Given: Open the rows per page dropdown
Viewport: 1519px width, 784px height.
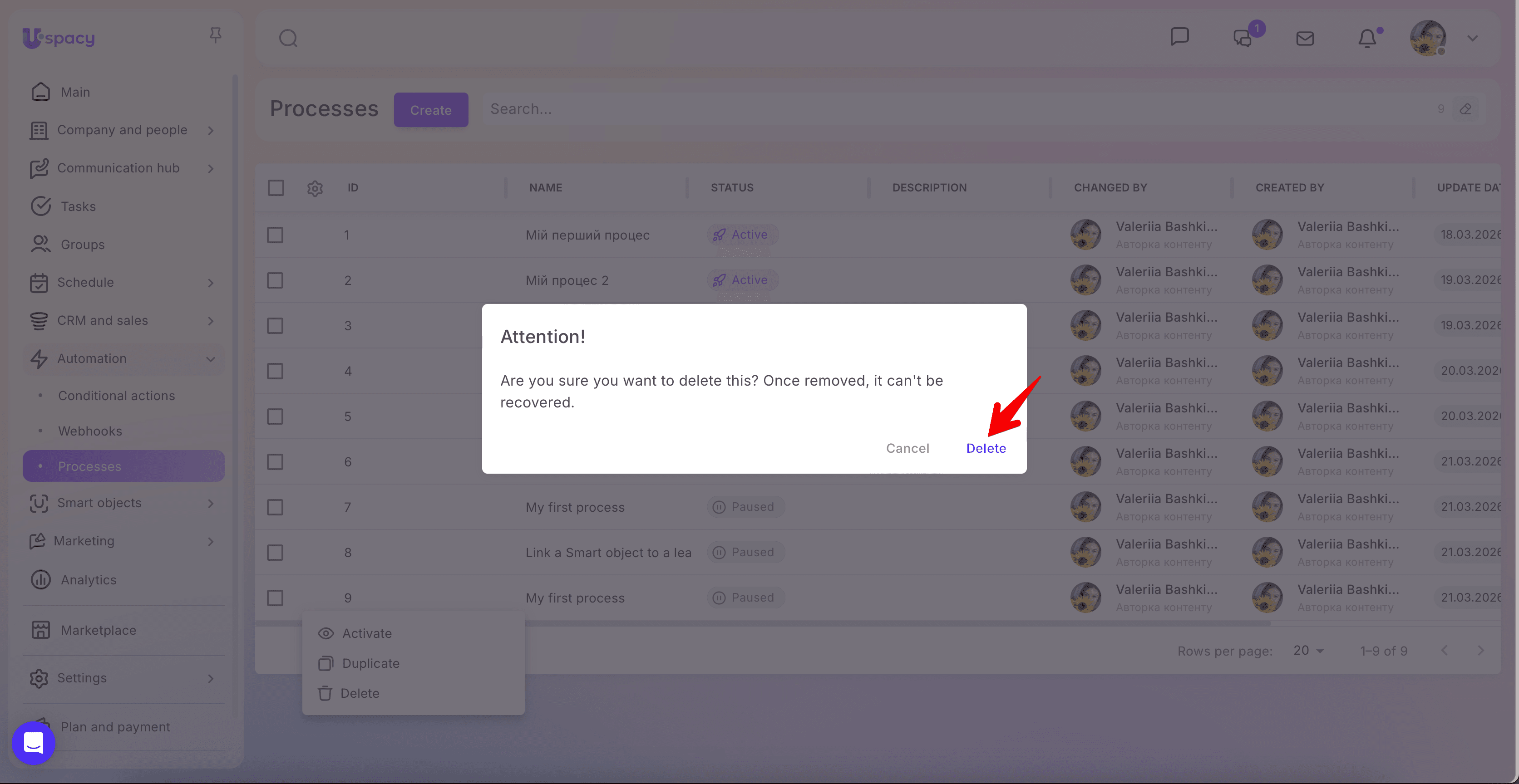Looking at the screenshot, I should 1308,650.
